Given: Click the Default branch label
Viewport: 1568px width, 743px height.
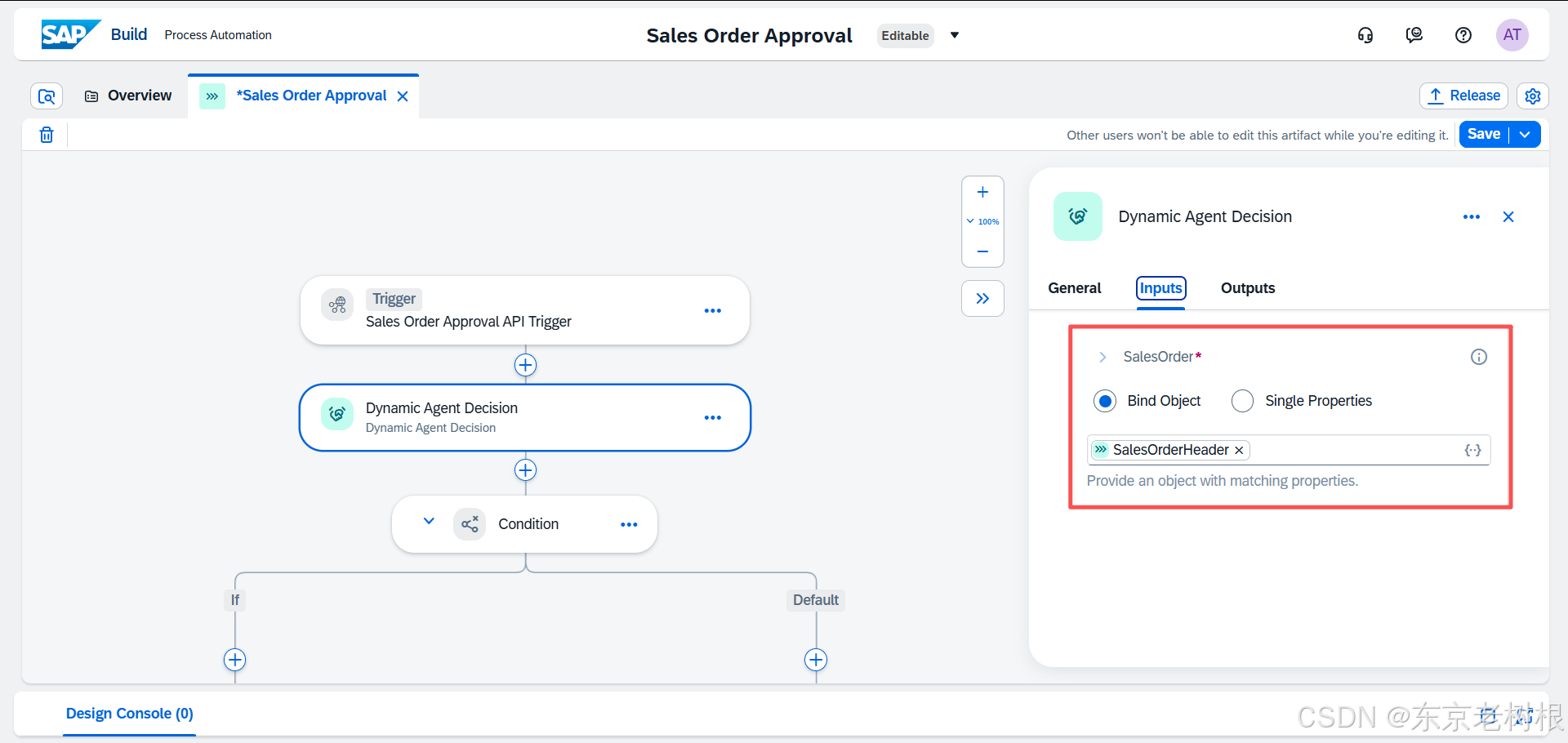Looking at the screenshot, I should [816, 600].
